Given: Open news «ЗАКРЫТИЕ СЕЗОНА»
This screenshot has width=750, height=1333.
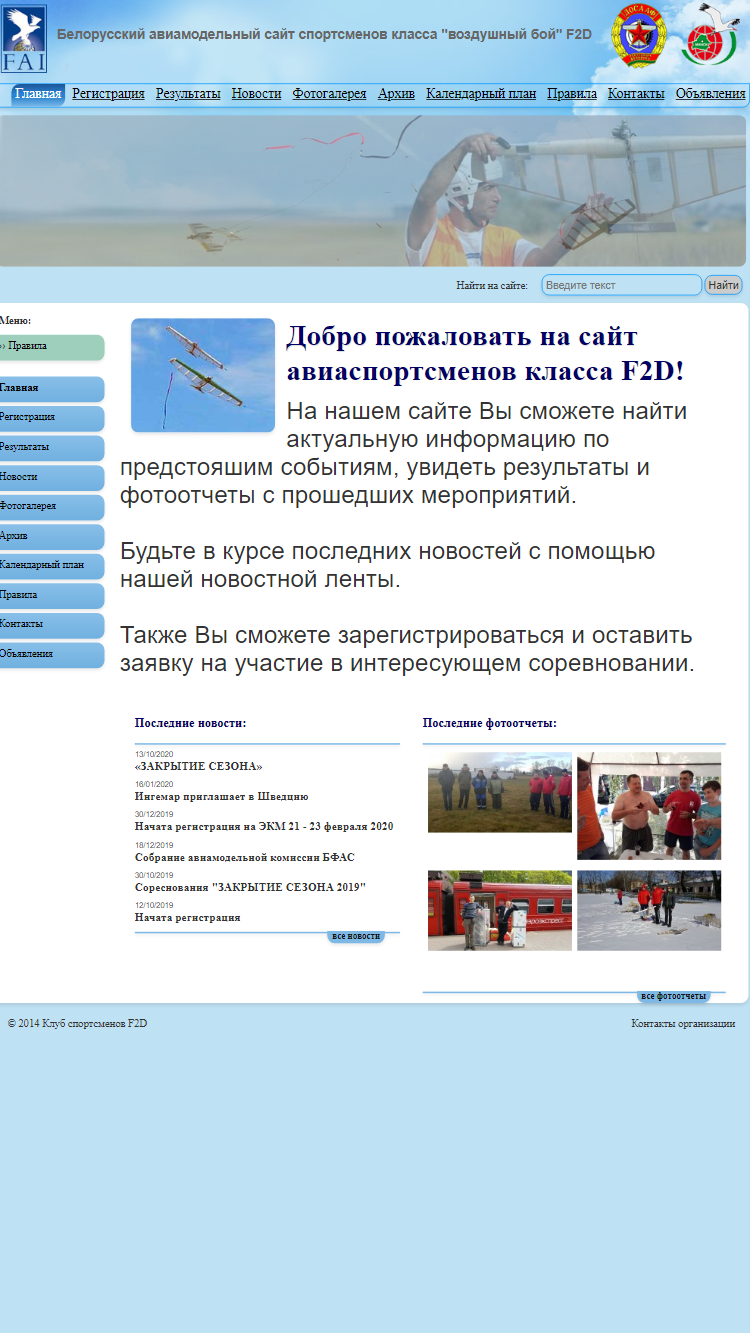Looking at the screenshot, I should pos(198,767).
